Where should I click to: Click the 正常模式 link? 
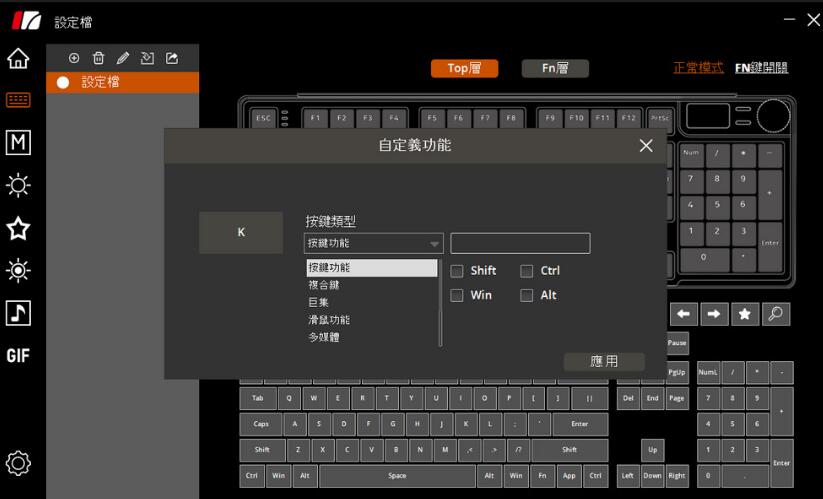(x=698, y=68)
